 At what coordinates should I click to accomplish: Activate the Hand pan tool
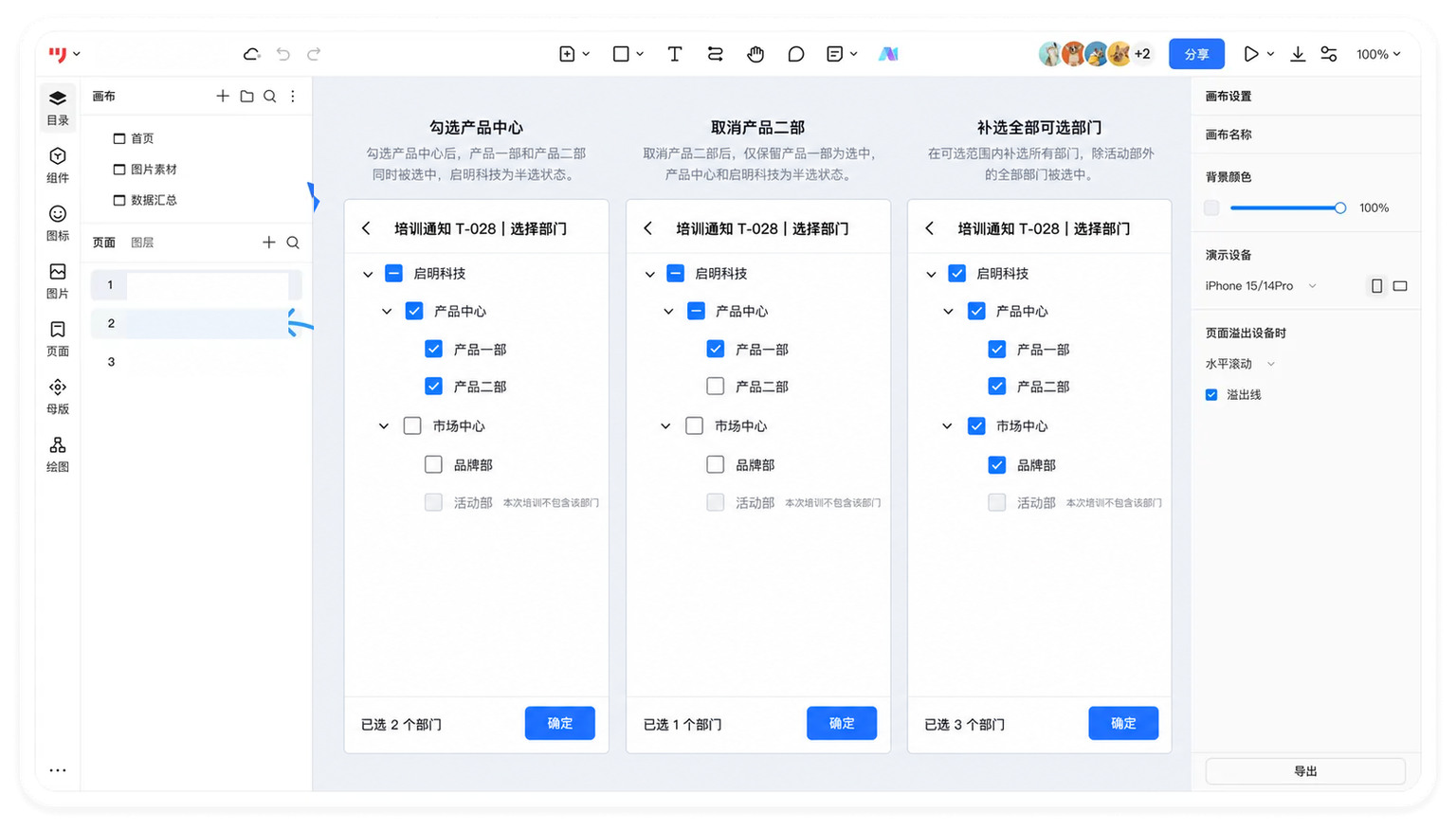coord(755,54)
